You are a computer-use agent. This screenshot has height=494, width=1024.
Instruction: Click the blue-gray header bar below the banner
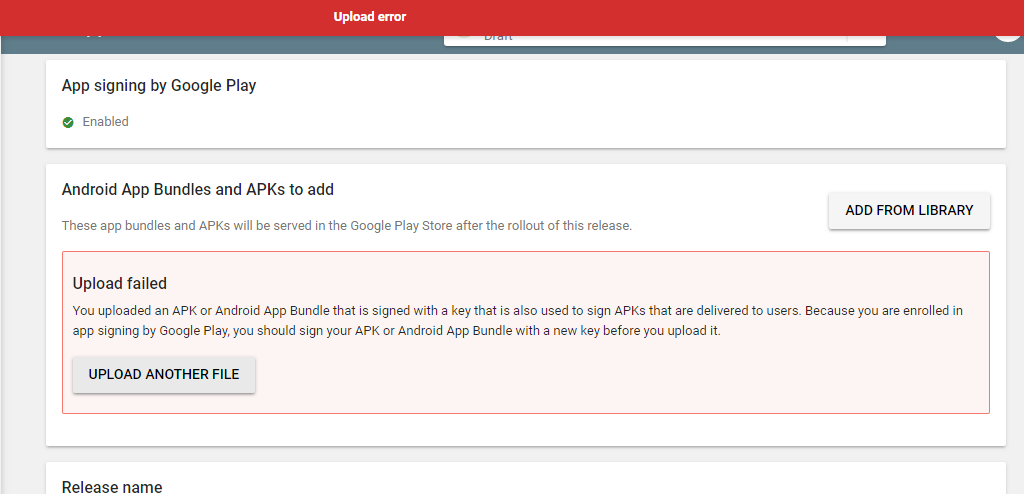[250, 43]
